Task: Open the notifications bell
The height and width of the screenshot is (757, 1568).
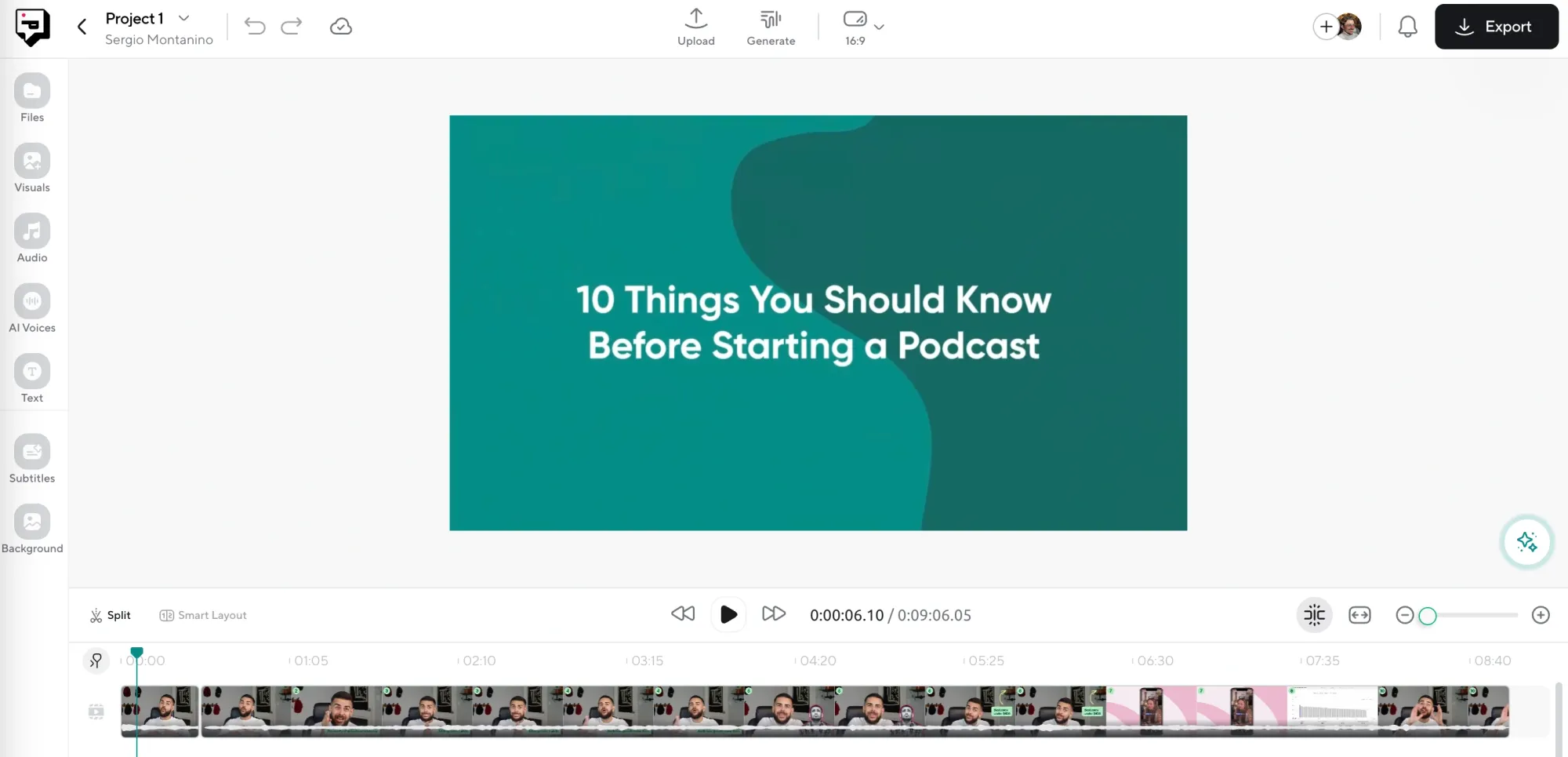Action: click(x=1407, y=27)
